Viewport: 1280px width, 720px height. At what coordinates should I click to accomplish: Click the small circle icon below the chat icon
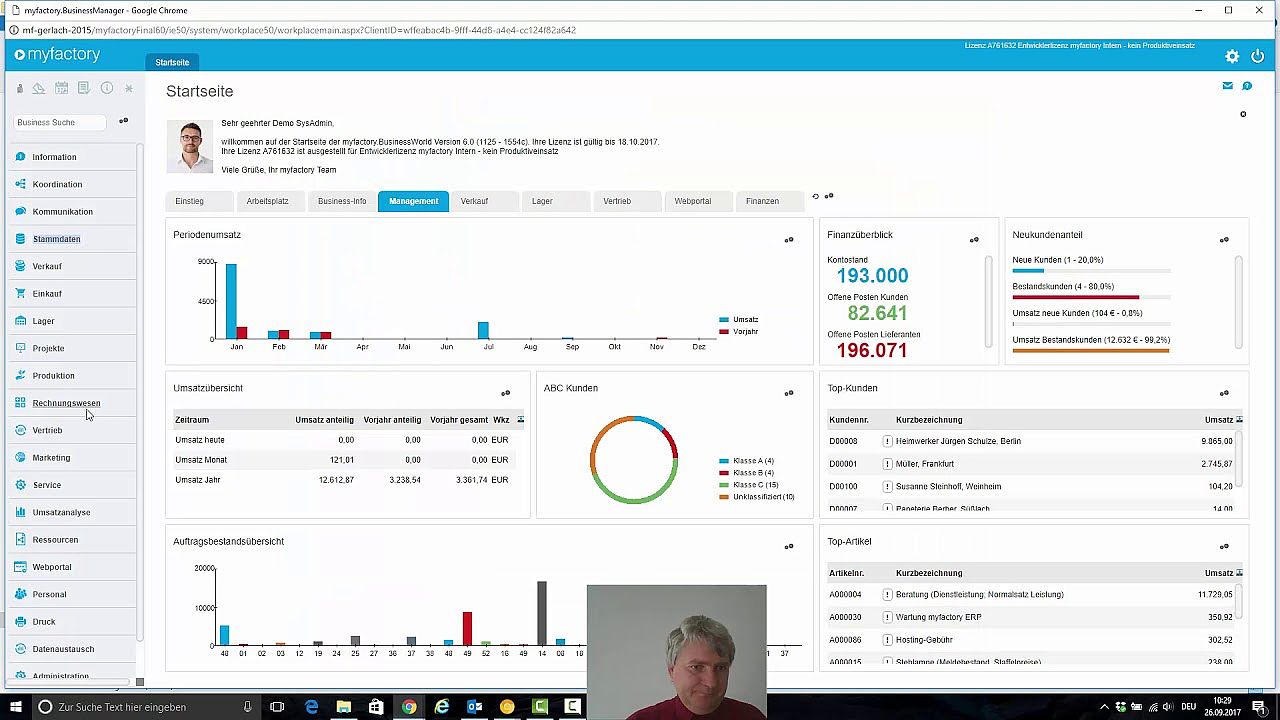tap(1243, 114)
